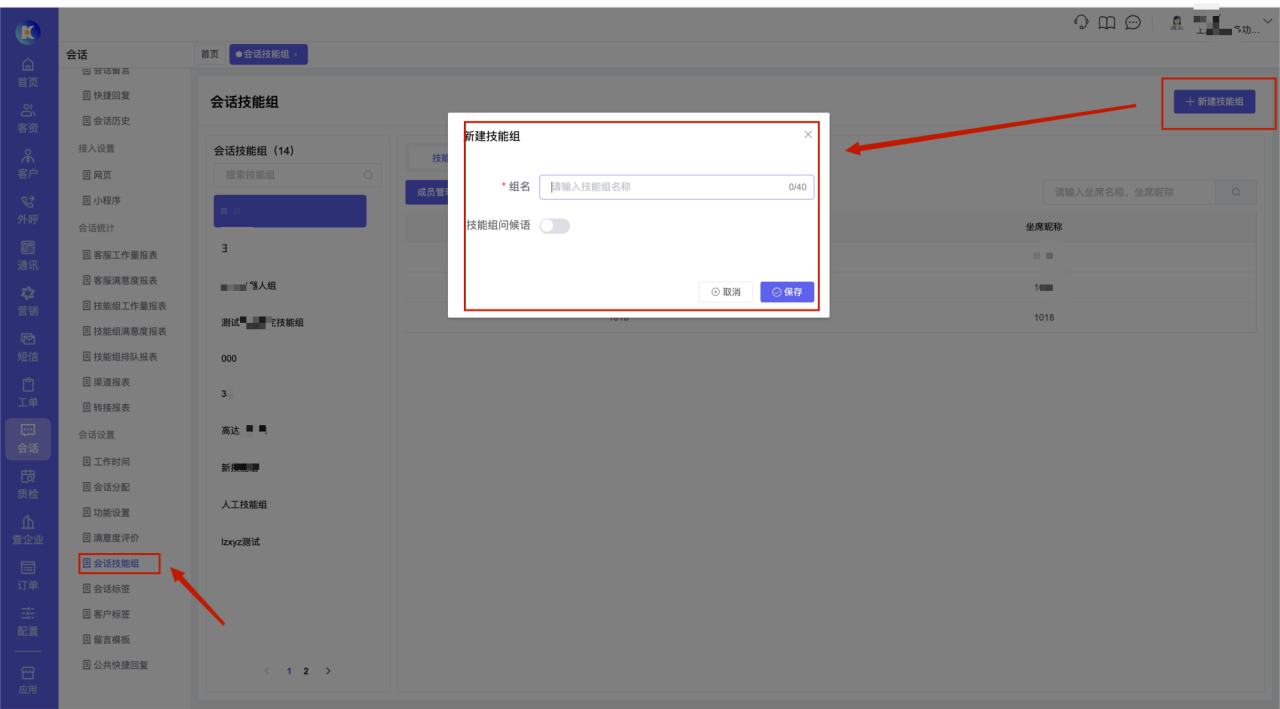The image size is (1280, 709).
Task: Open the 配置 configuration module
Action: 28,622
